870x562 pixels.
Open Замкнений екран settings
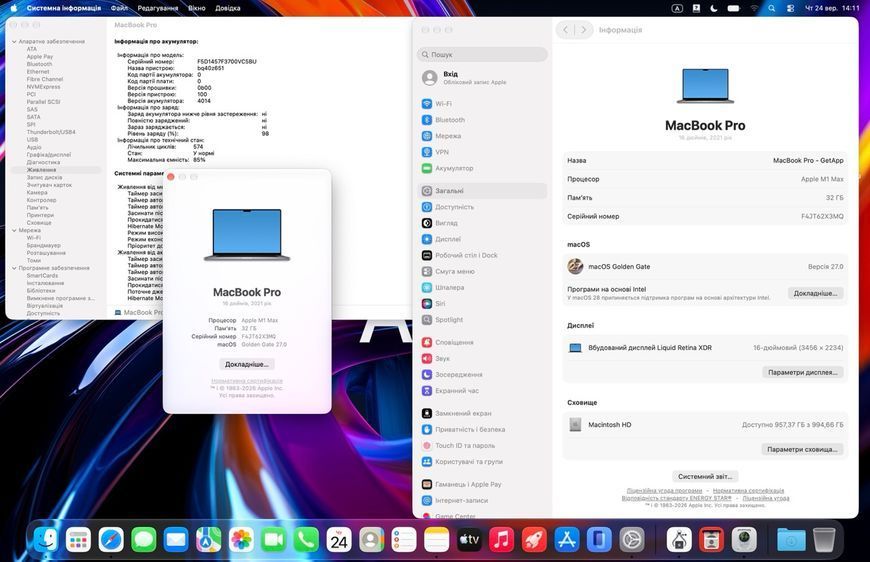click(482, 413)
